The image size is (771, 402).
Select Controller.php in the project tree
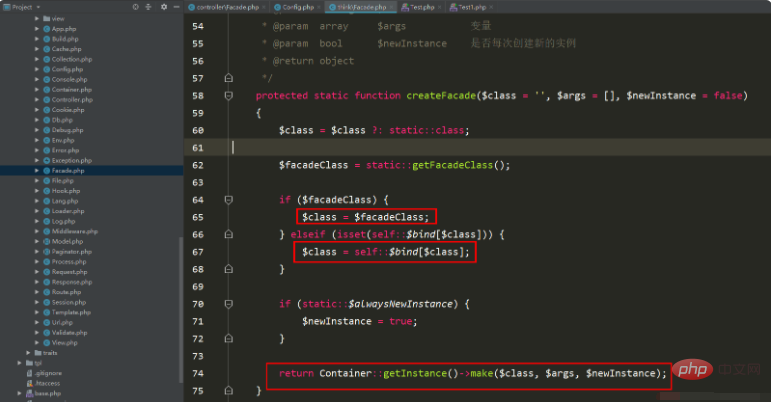(72, 100)
